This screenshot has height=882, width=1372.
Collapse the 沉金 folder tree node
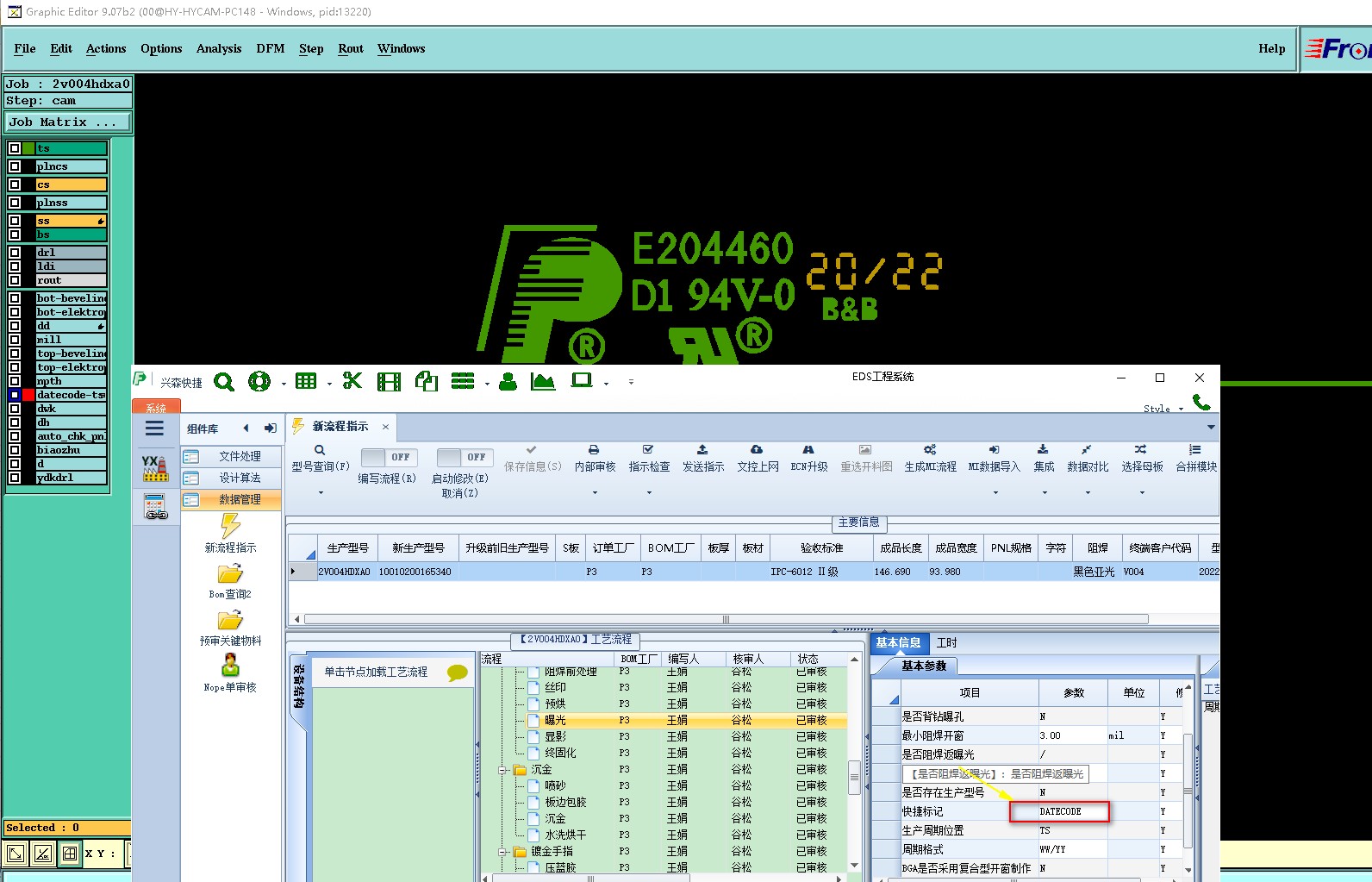(x=502, y=770)
